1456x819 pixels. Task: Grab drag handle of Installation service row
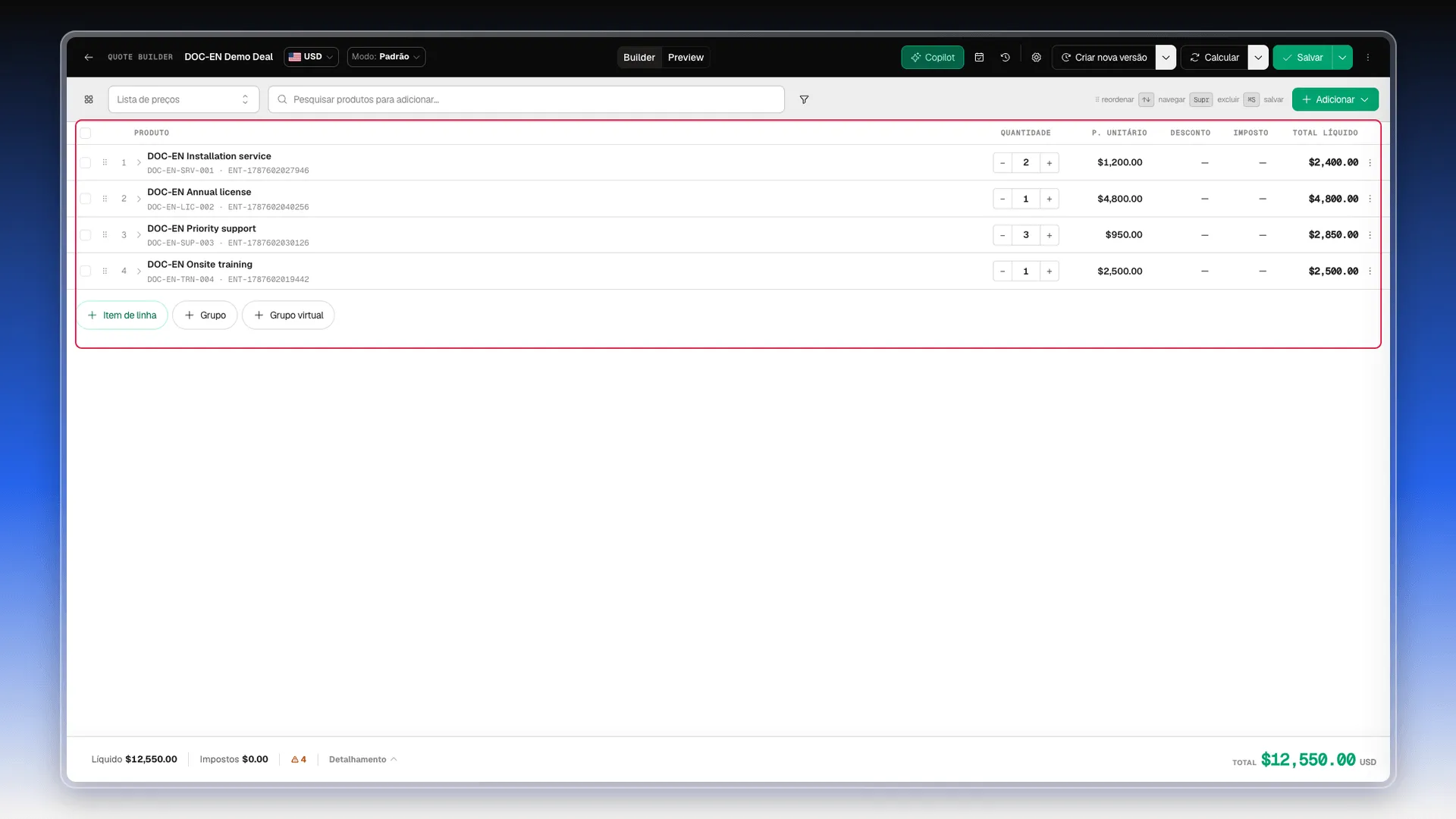pos(105,162)
